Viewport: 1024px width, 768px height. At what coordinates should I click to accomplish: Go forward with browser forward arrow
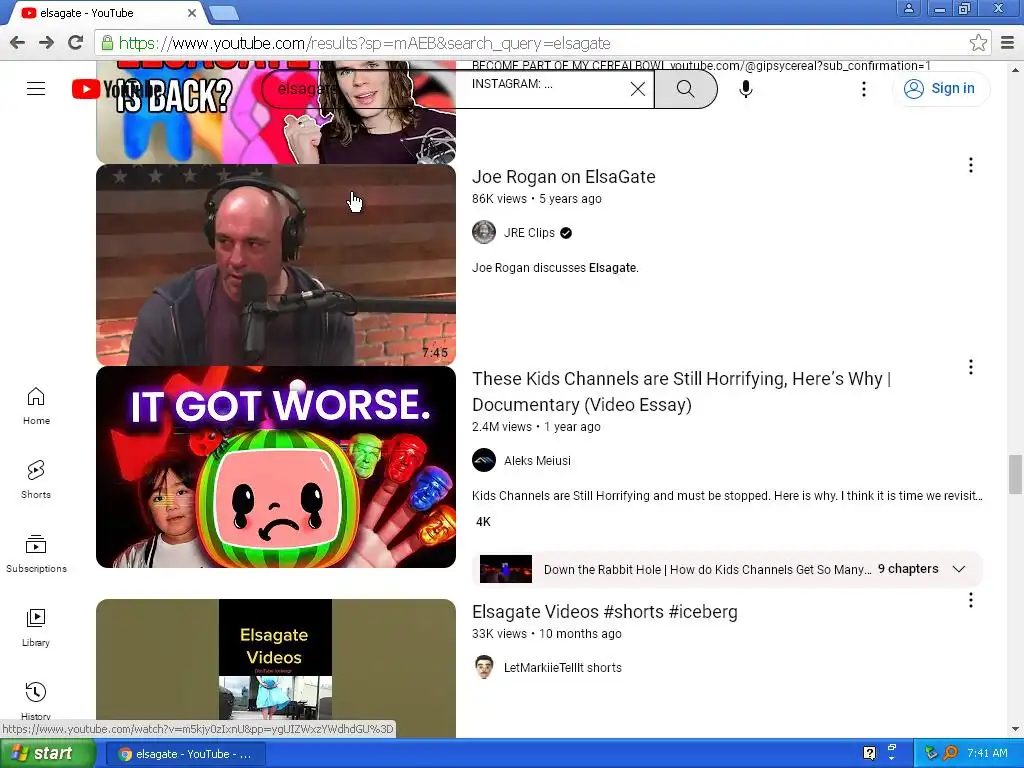click(x=46, y=43)
